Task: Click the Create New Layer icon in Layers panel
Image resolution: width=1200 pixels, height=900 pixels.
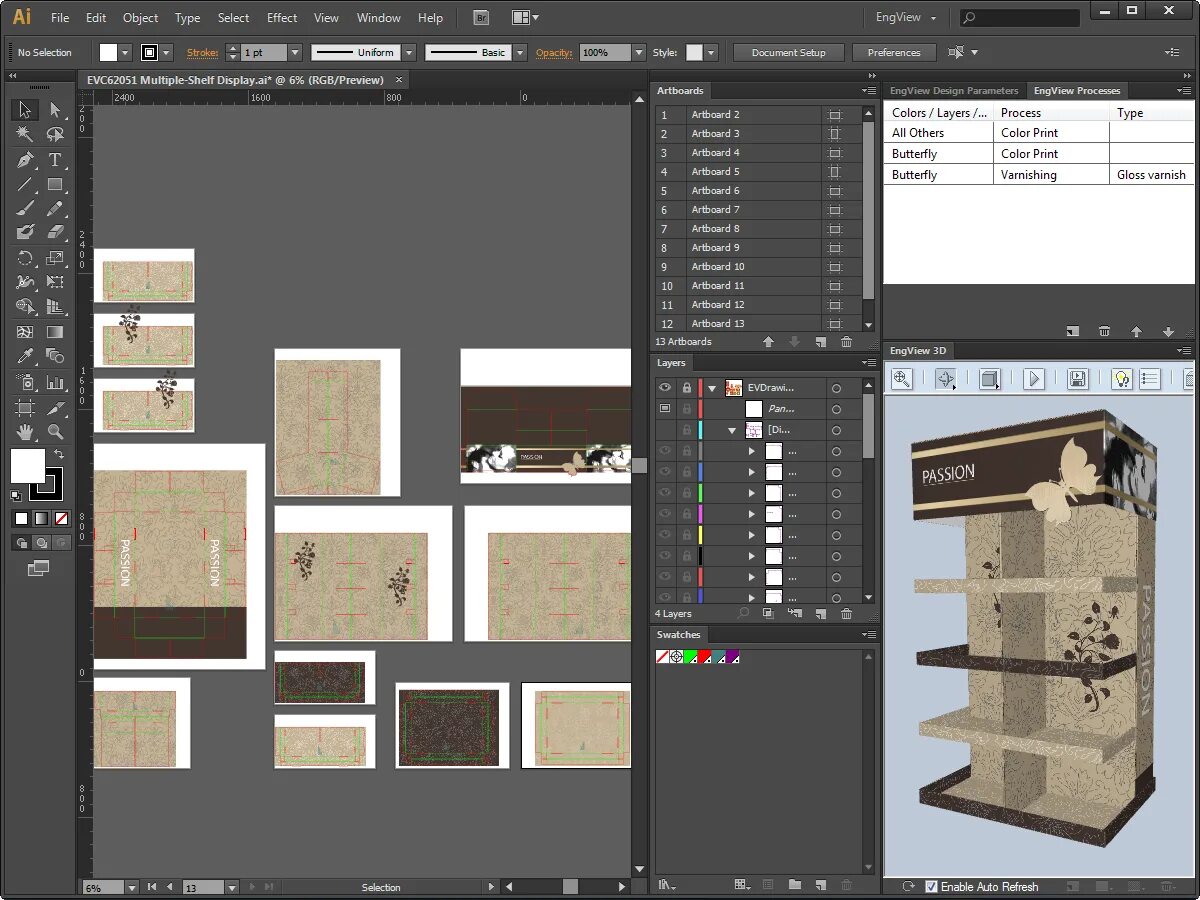Action: (822, 613)
